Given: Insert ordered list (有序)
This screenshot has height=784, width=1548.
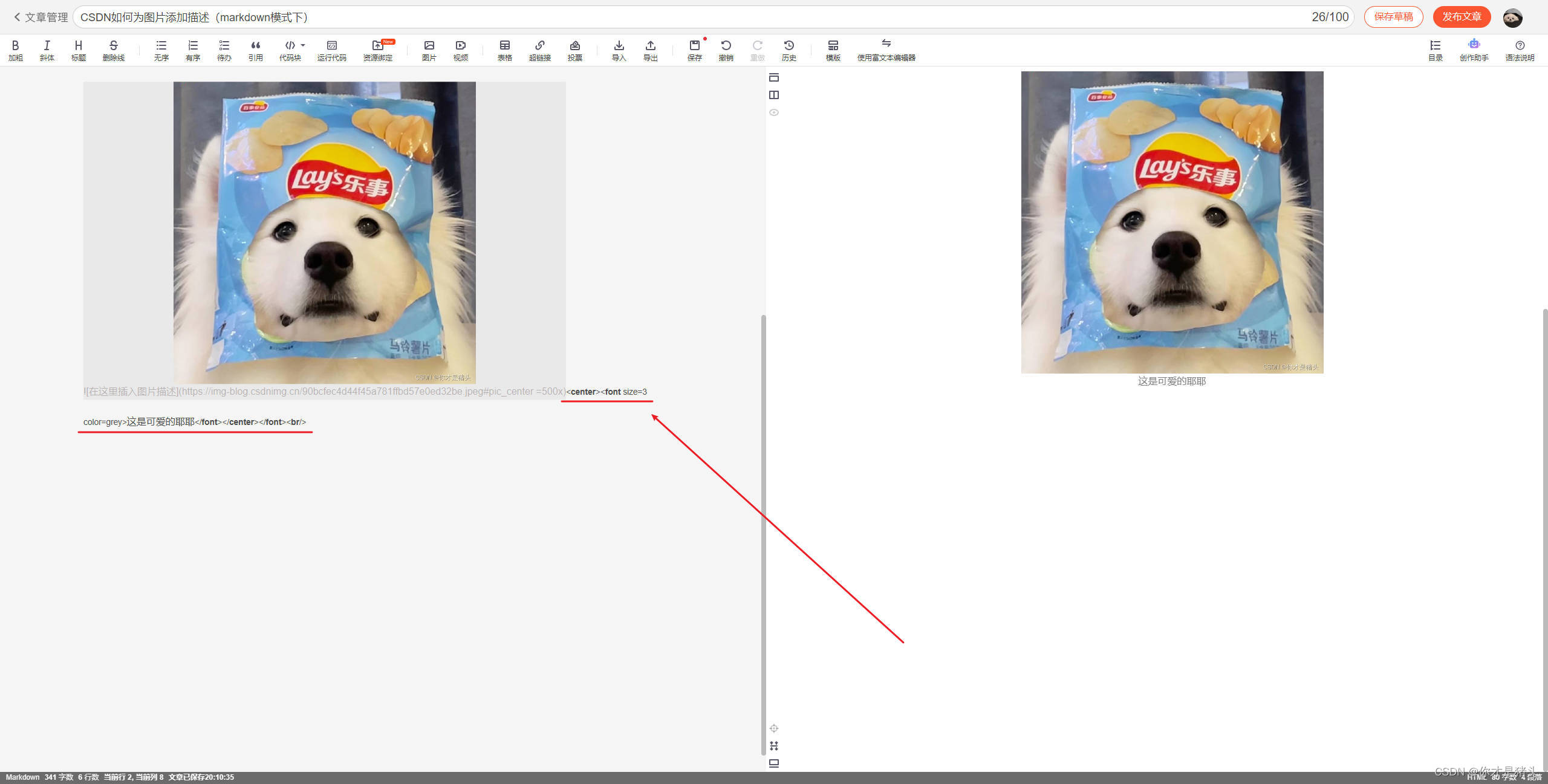Looking at the screenshot, I should 193,50.
